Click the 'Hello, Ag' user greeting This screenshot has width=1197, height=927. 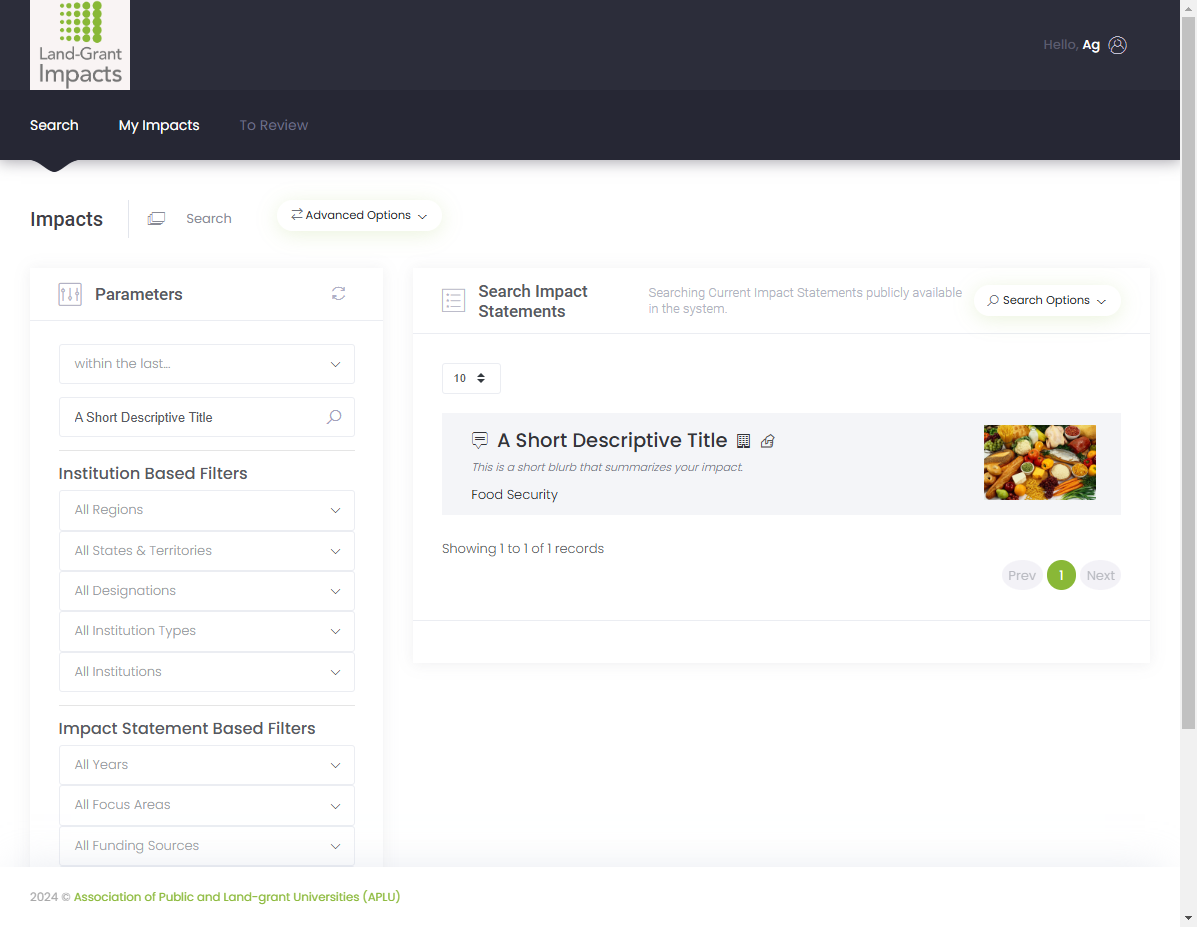click(1071, 45)
